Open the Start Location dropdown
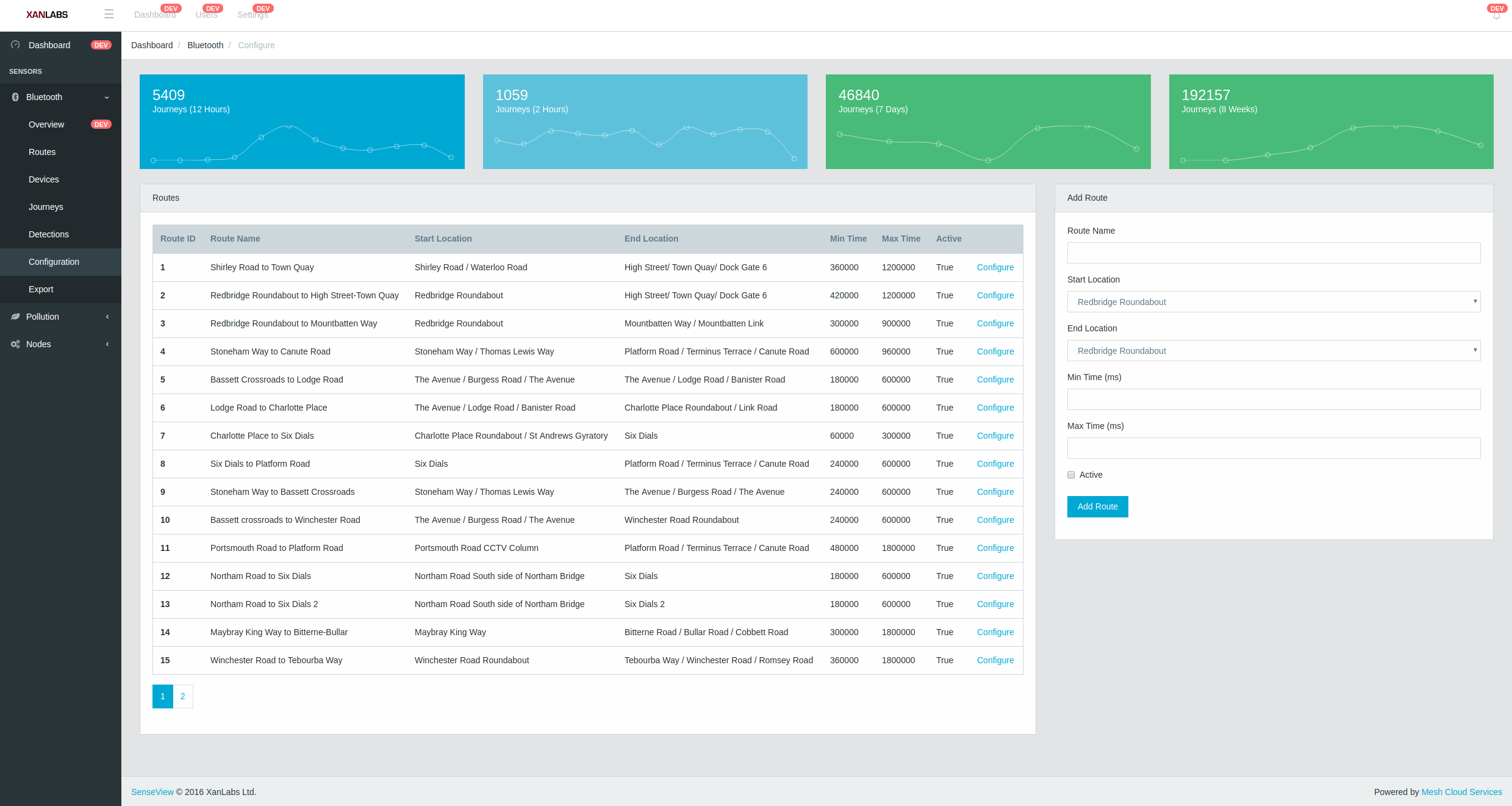The height and width of the screenshot is (806, 1512). point(1274,302)
